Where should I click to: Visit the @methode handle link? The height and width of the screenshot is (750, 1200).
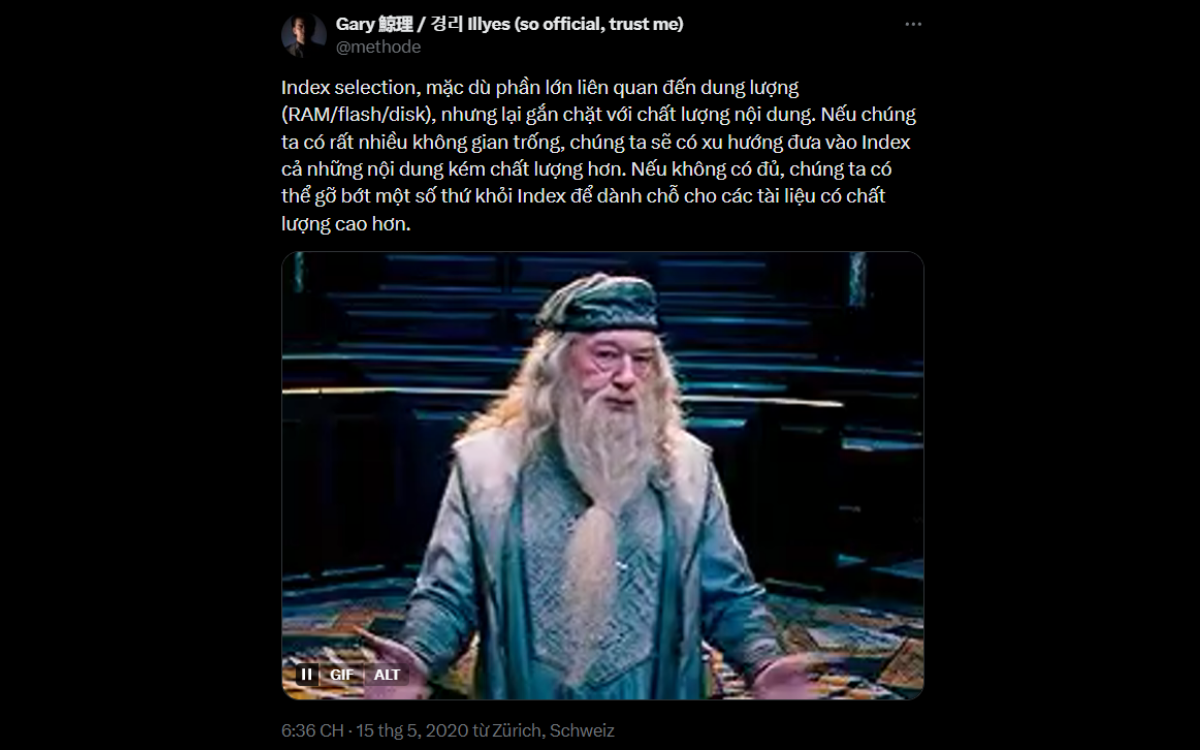click(x=378, y=47)
